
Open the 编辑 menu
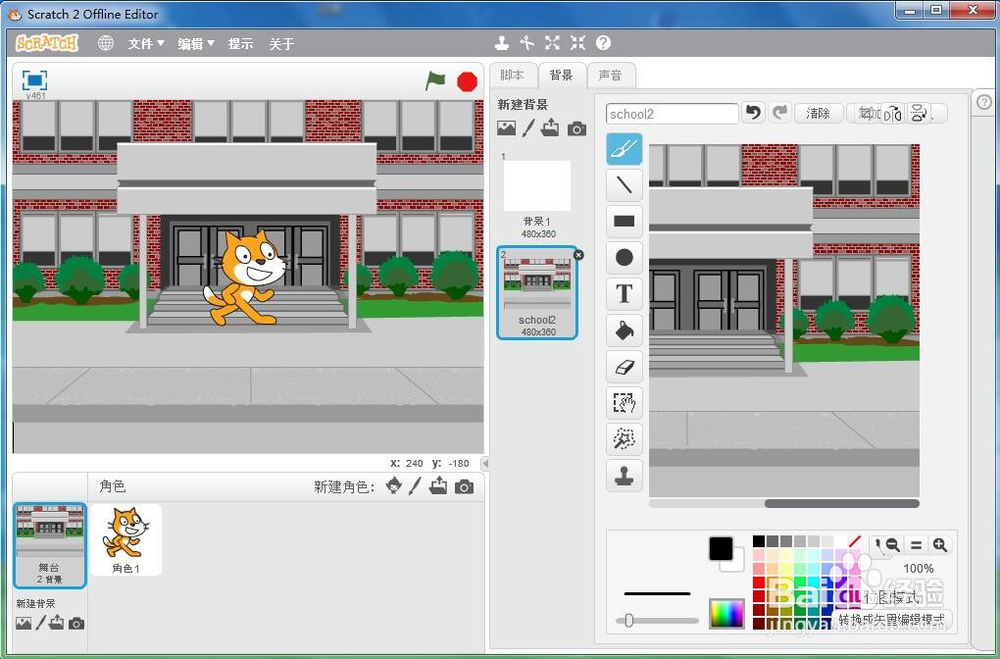(x=196, y=43)
